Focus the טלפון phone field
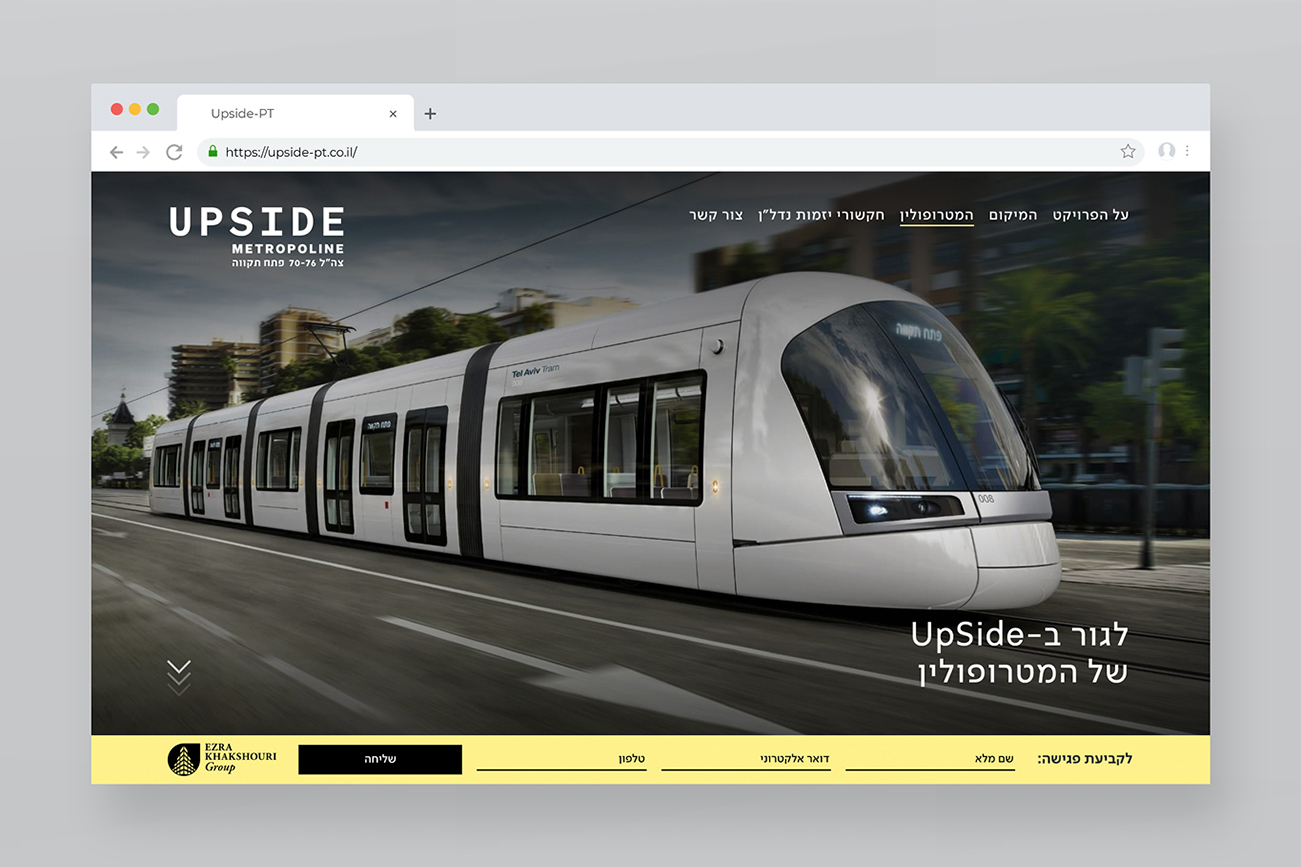 561,760
